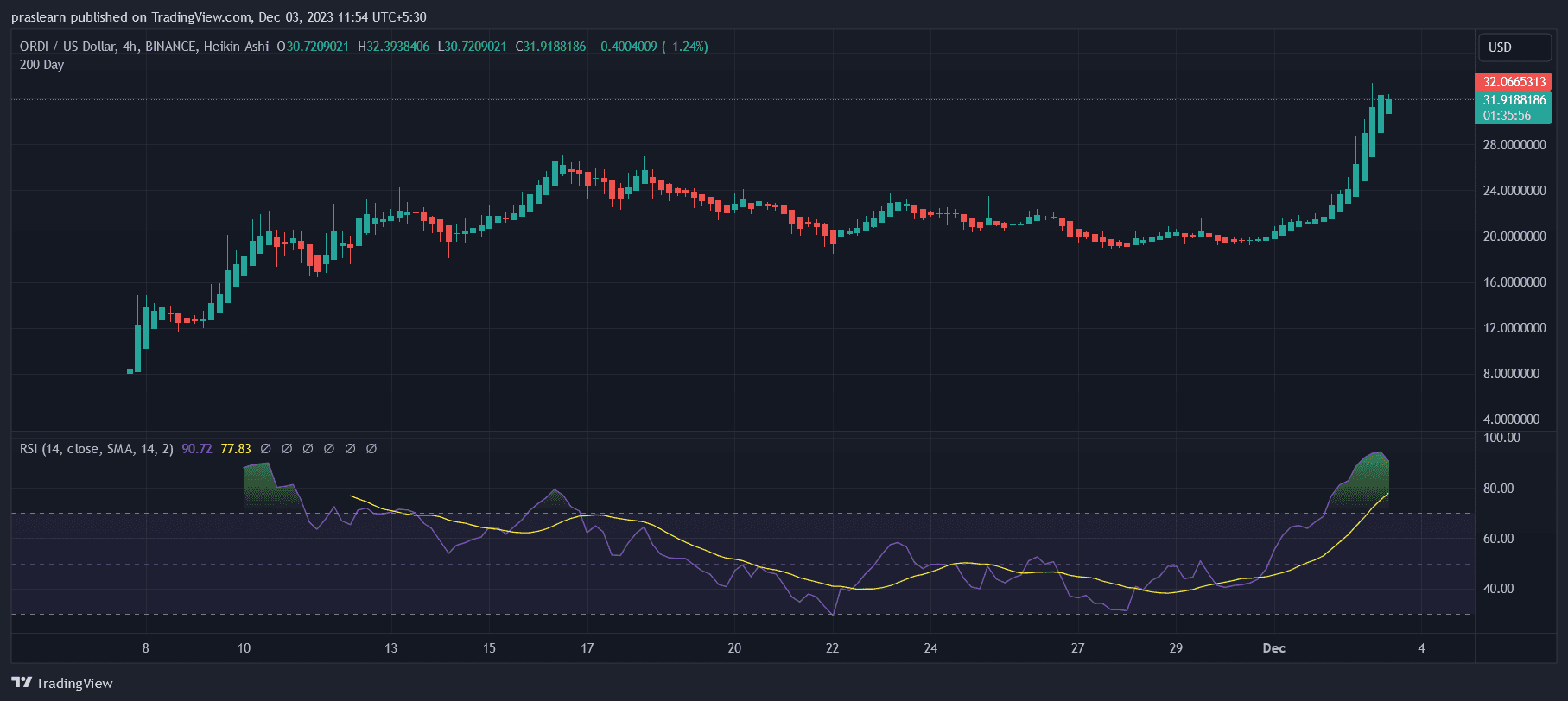This screenshot has width=1568, height=701.
Task: Click the Heikin Ashi chart type label
Action: (x=236, y=47)
